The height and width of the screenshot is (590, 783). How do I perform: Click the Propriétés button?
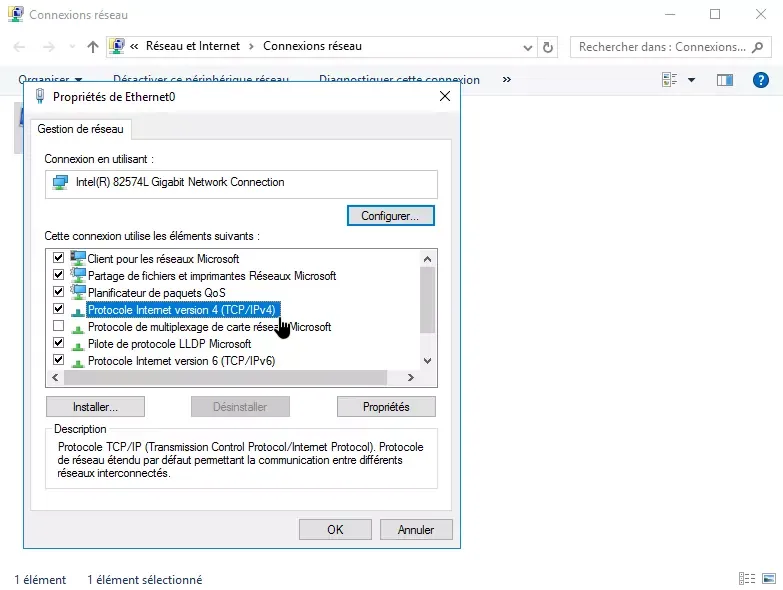pos(386,407)
